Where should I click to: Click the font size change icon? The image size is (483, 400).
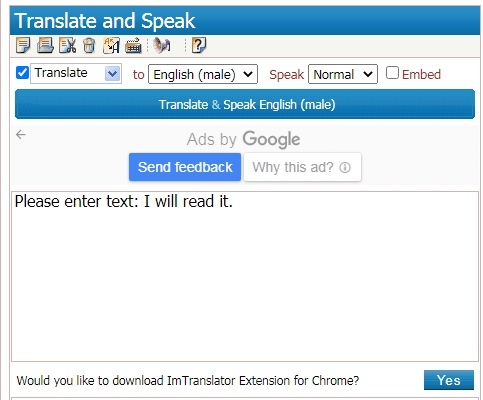[x=111, y=45]
